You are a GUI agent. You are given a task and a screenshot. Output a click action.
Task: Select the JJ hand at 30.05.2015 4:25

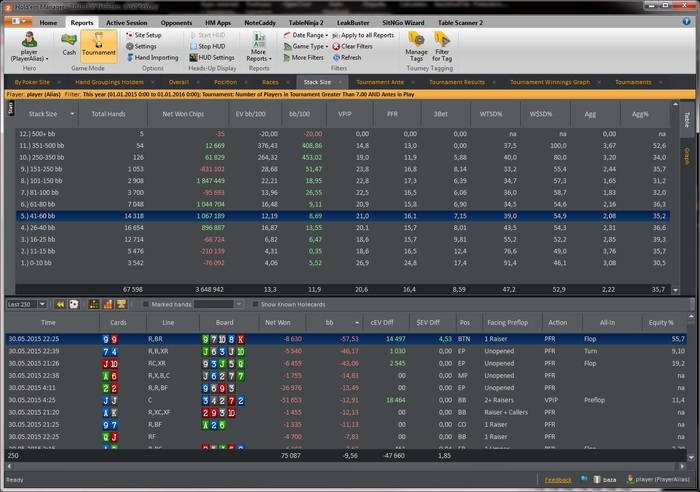[x=346, y=400]
